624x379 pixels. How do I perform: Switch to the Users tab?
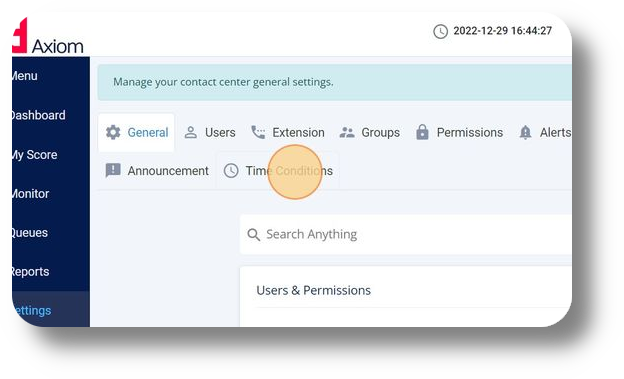pos(210,132)
